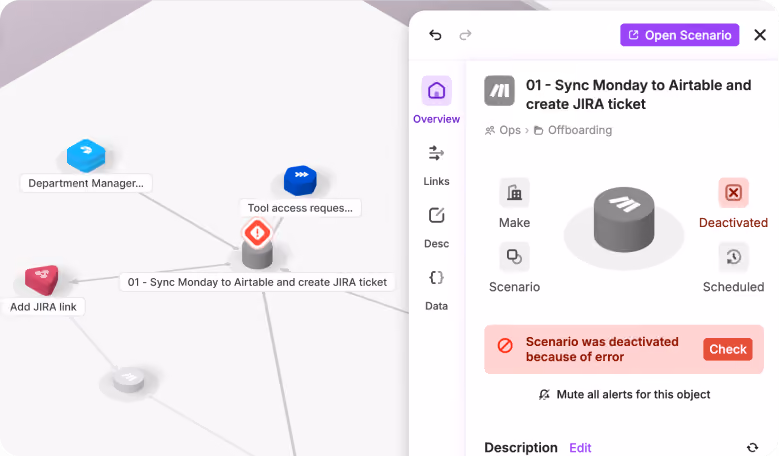Edit the Description section
The width and height of the screenshot is (779, 456).
580,448
